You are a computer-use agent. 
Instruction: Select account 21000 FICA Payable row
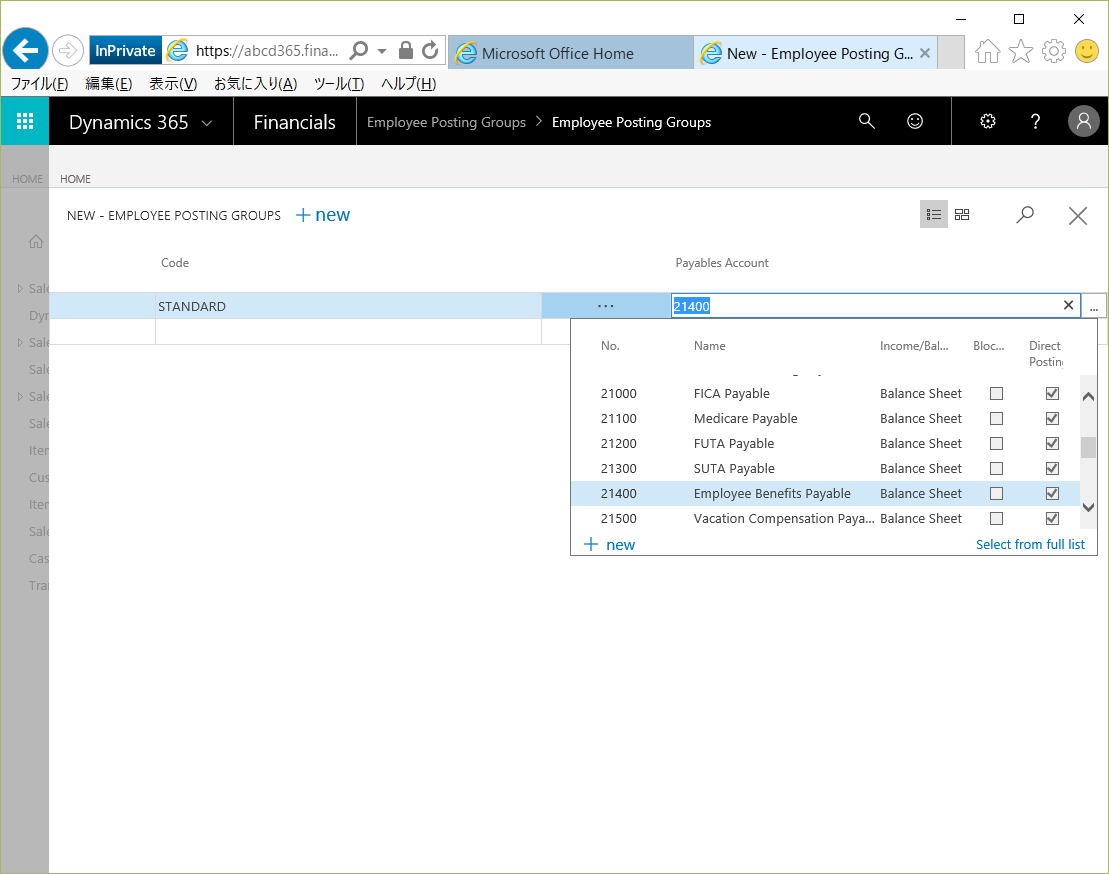[x=825, y=393]
